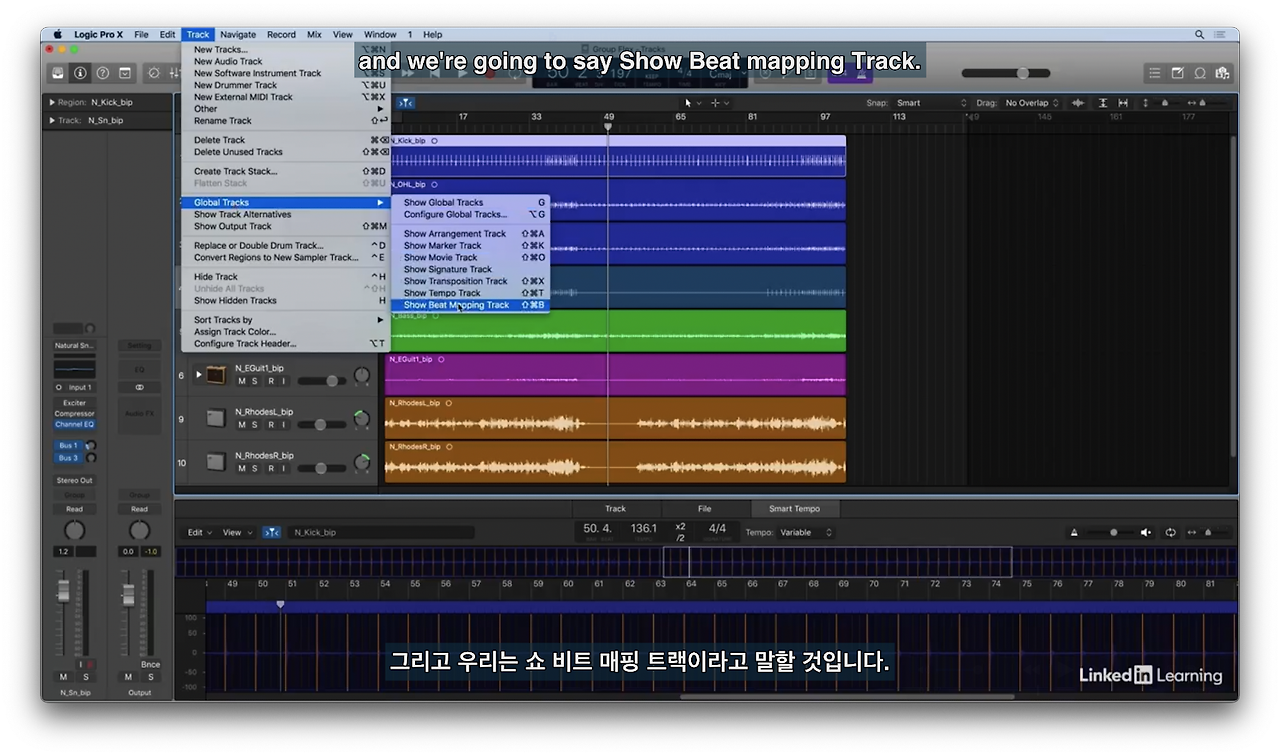The image size is (1280, 756).
Task: Toggle Flex button in Smart Tempo editor
Action: [271, 533]
